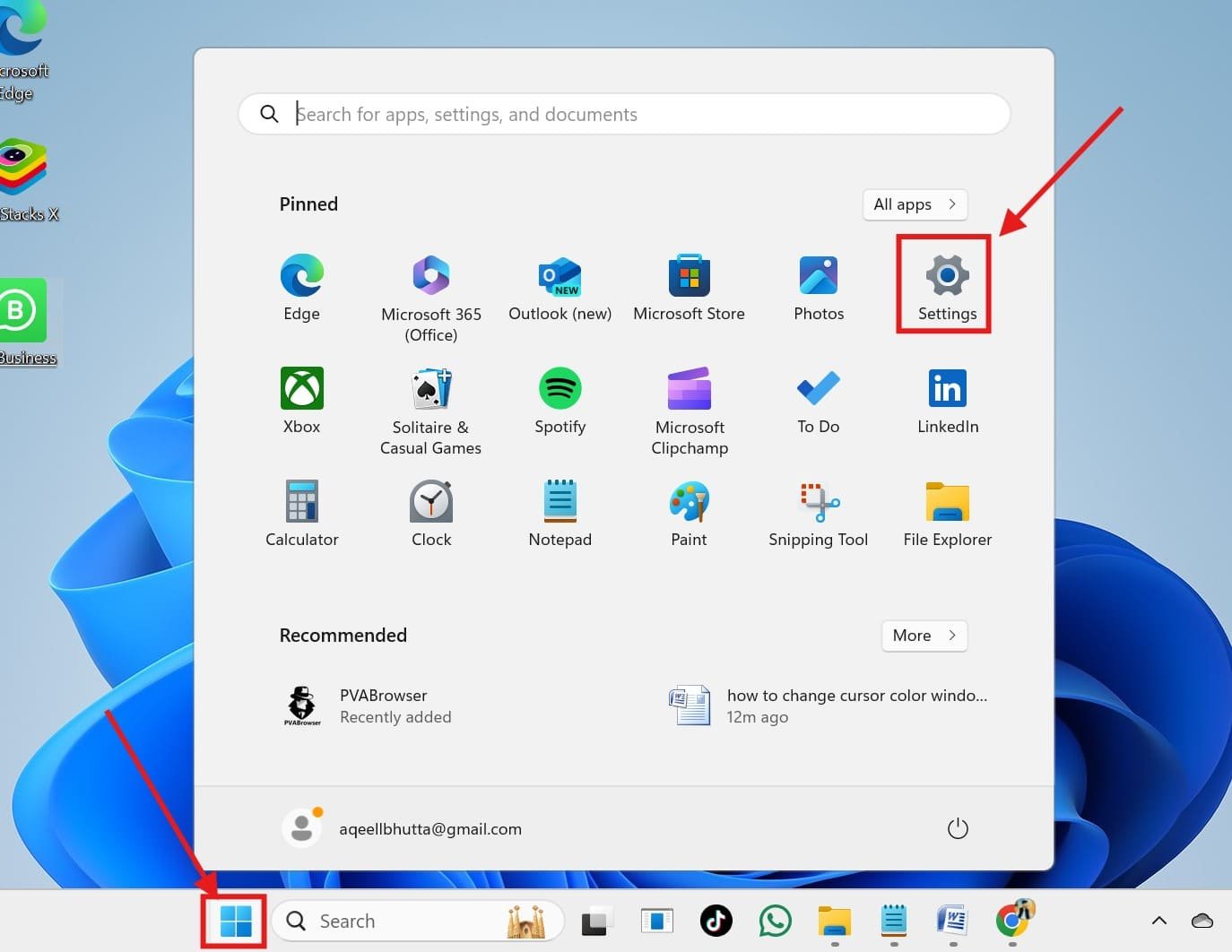The image size is (1232, 952).
Task: Expand More recommended items
Action: tap(924, 636)
